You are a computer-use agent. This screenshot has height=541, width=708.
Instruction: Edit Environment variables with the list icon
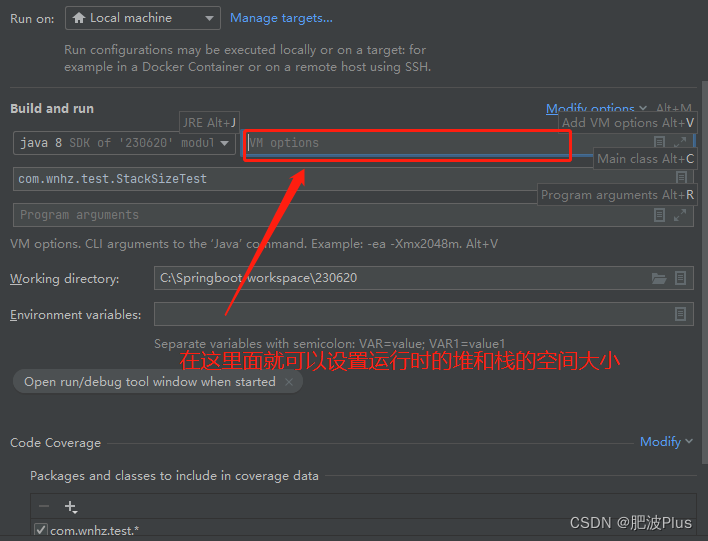click(x=680, y=314)
